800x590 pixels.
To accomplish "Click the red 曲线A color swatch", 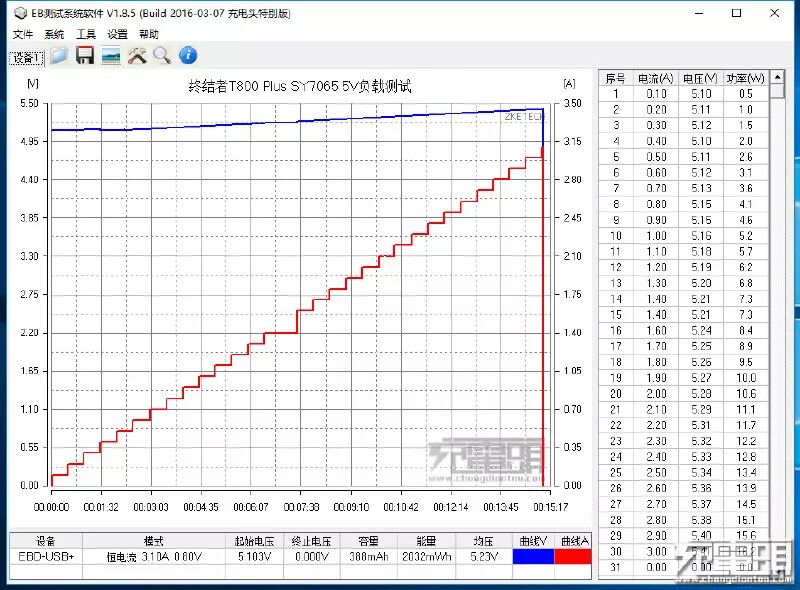I will point(572,556).
